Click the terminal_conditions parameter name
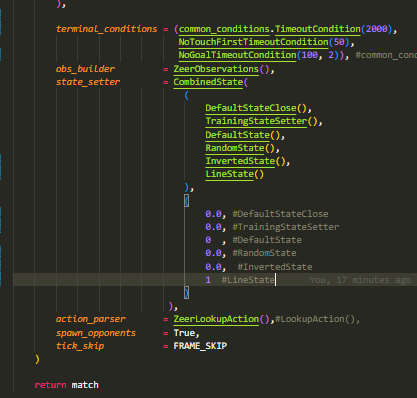Image resolution: width=417 pixels, height=398 pixels. click(x=107, y=29)
